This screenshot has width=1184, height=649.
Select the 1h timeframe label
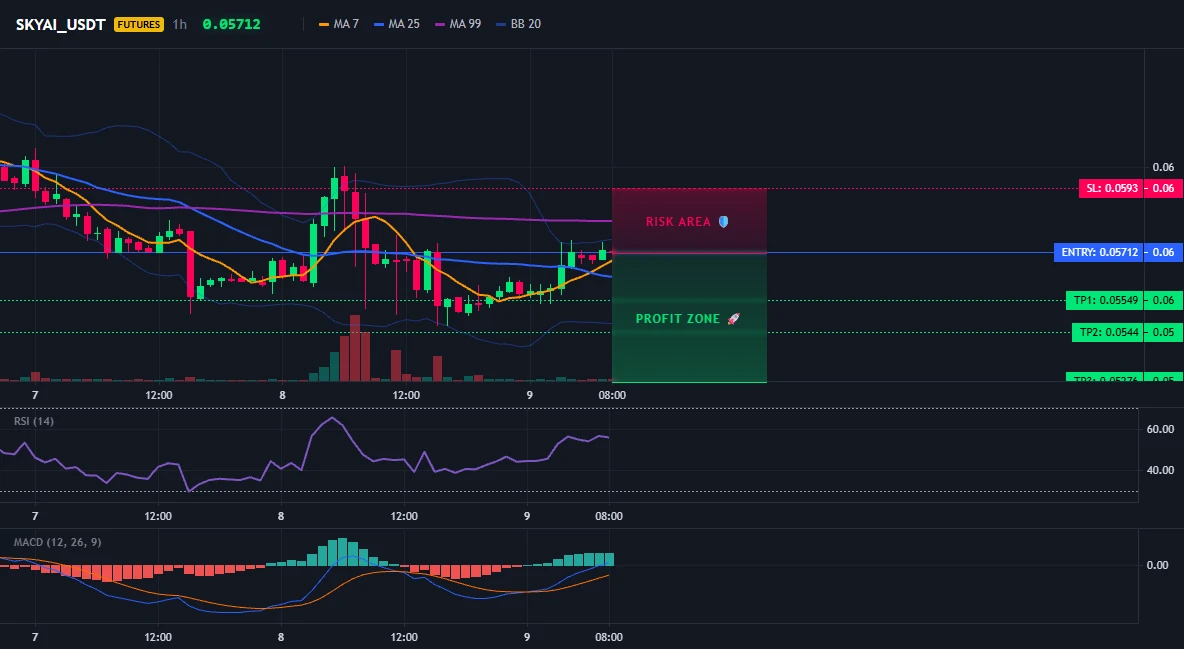[180, 24]
